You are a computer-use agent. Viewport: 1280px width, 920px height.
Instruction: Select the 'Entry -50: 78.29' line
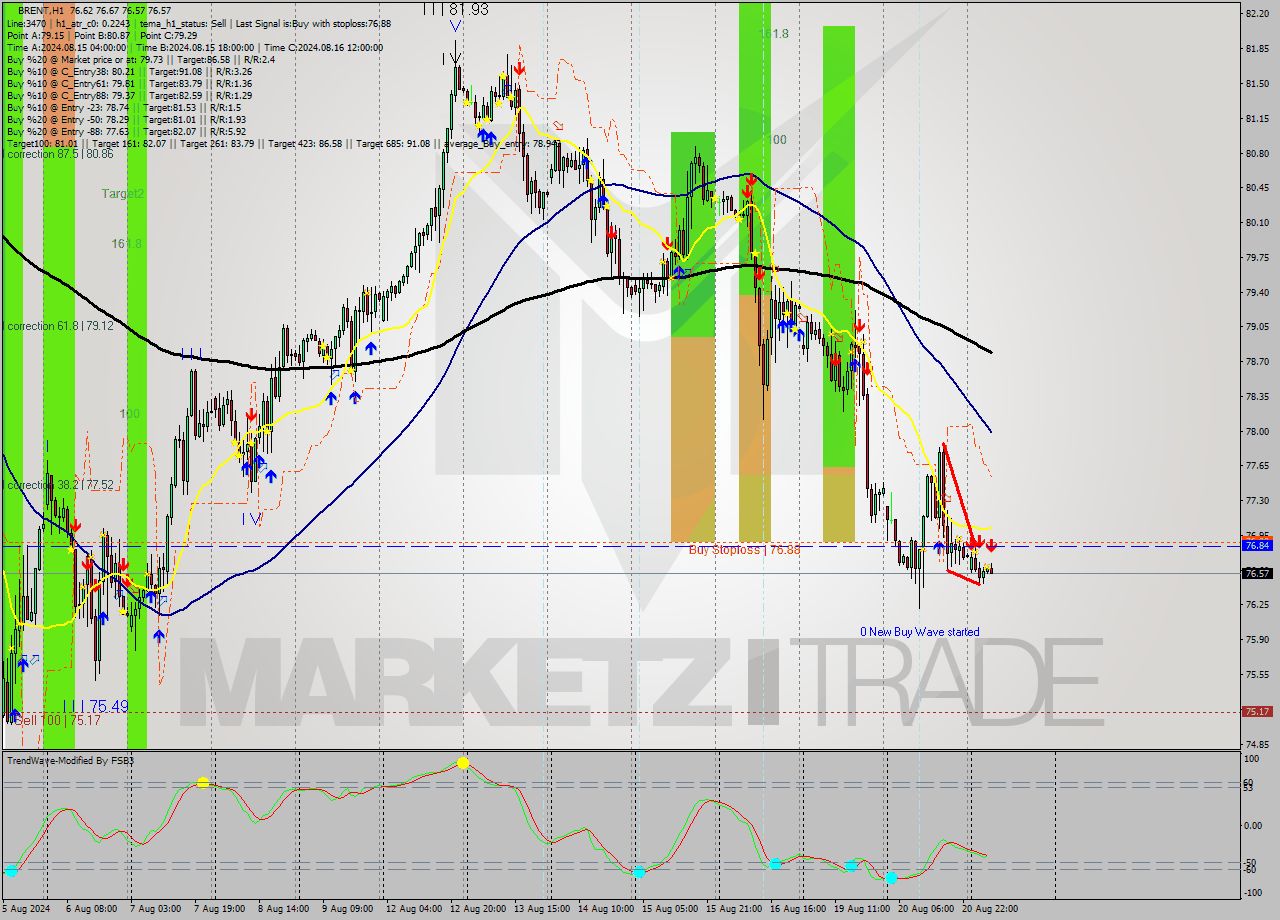pyautogui.click(x=126, y=120)
